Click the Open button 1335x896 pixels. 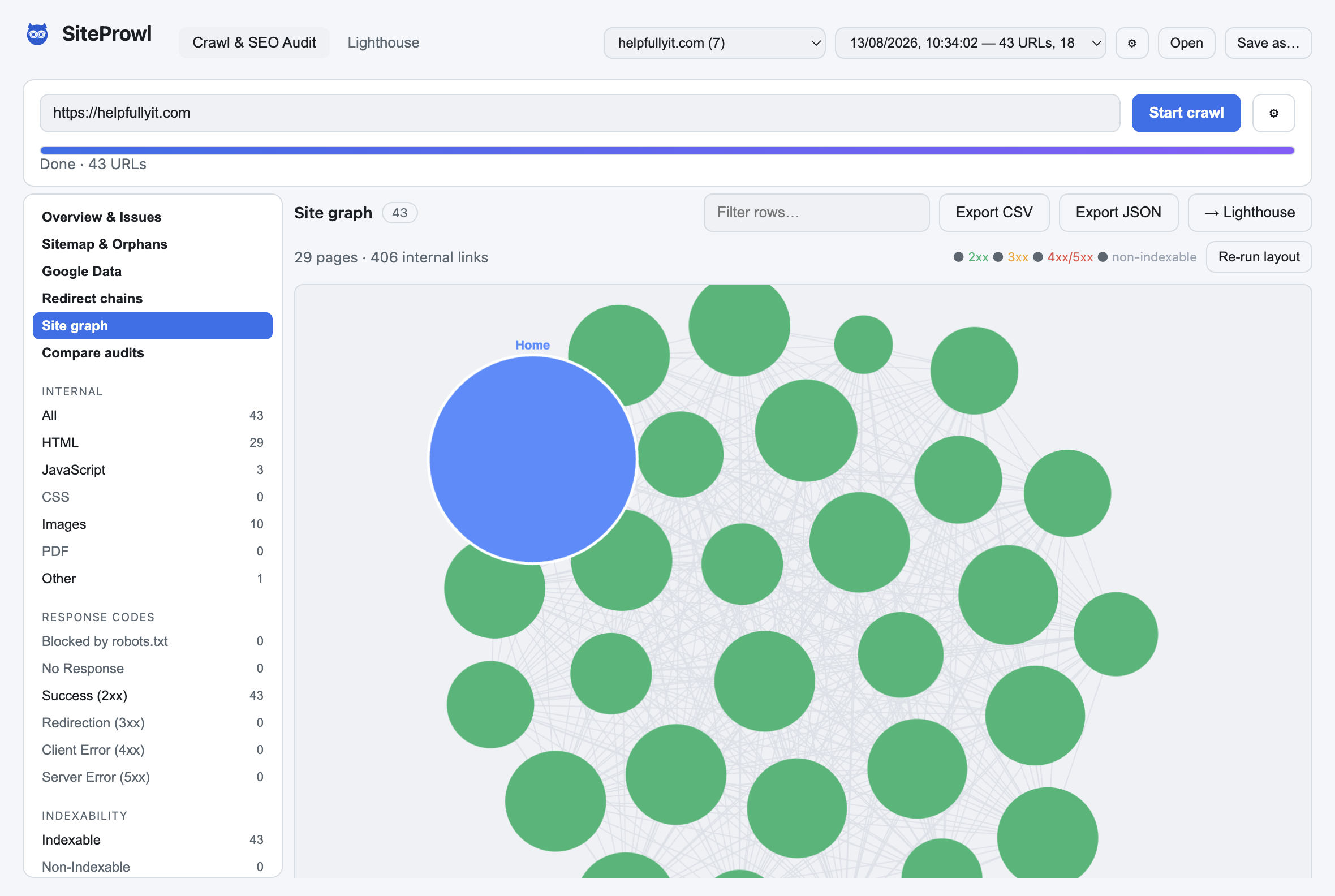1186,43
